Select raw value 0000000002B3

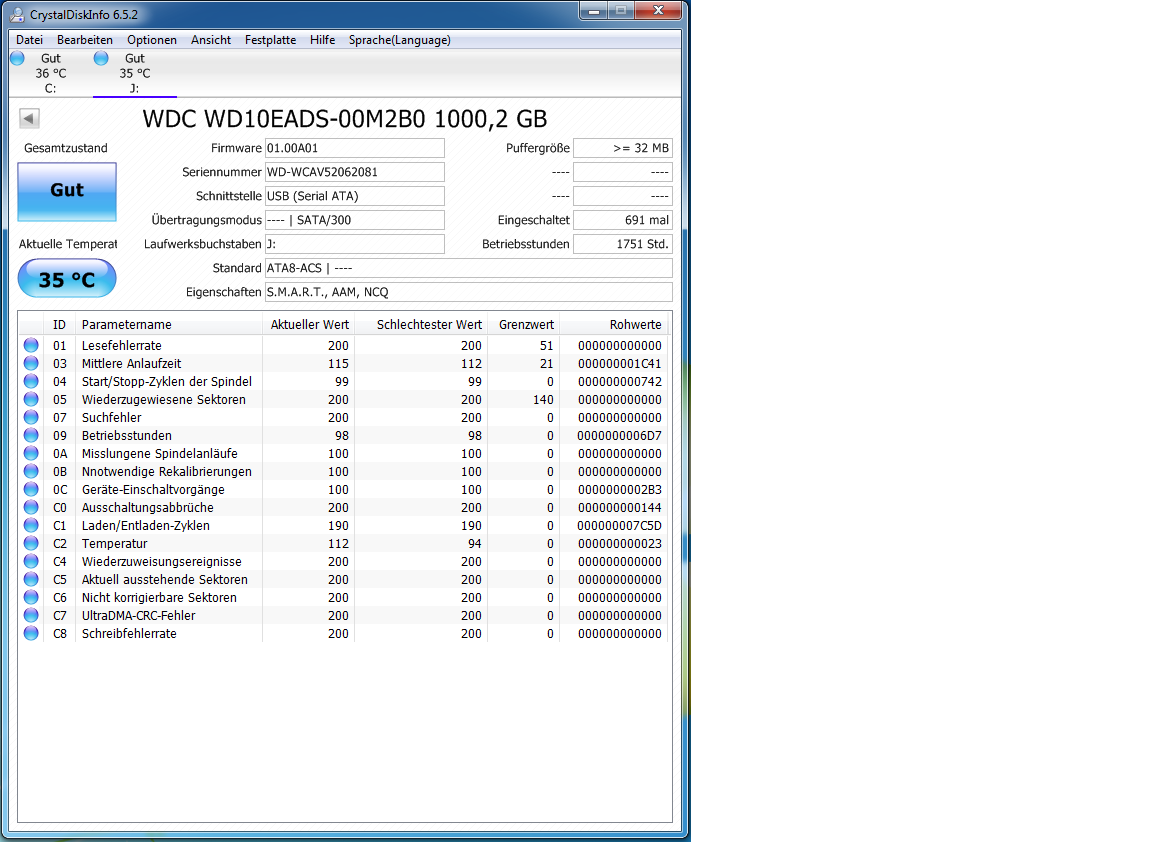coord(619,489)
